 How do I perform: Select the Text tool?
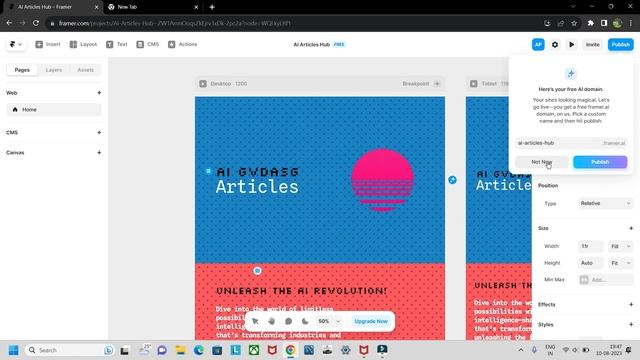117,44
